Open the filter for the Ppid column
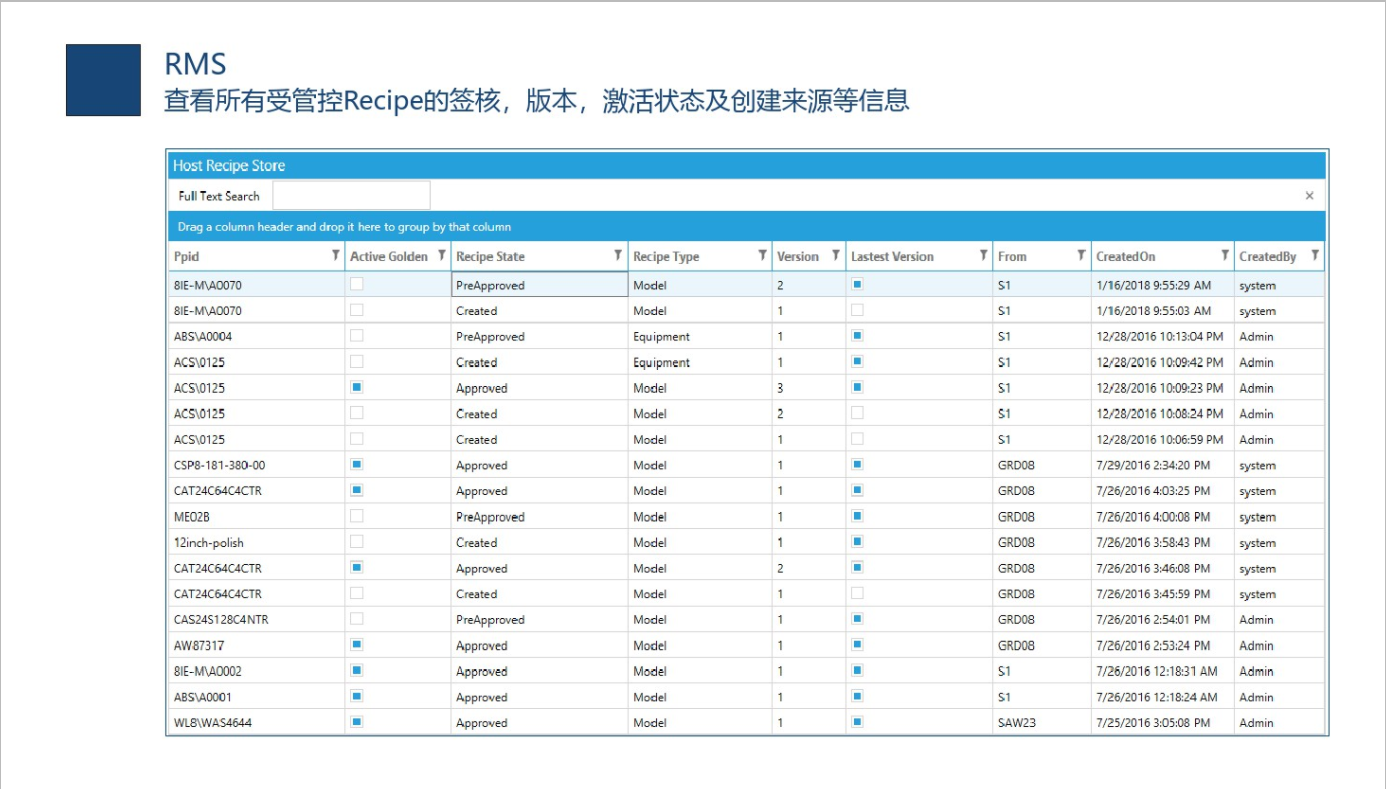The width and height of the screenshot is (1386, 789). (x=334, y=256)
